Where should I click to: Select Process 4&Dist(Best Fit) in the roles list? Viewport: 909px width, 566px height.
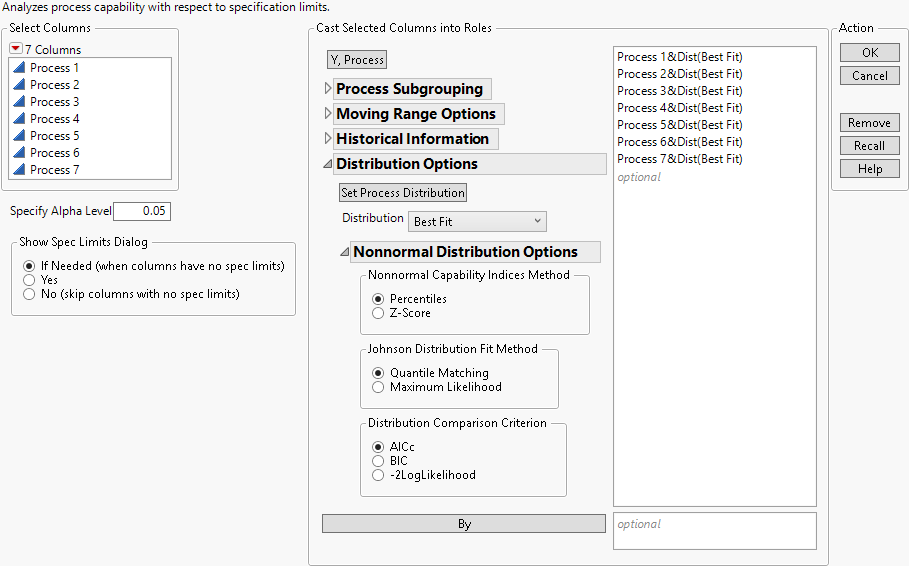(680, 108)
